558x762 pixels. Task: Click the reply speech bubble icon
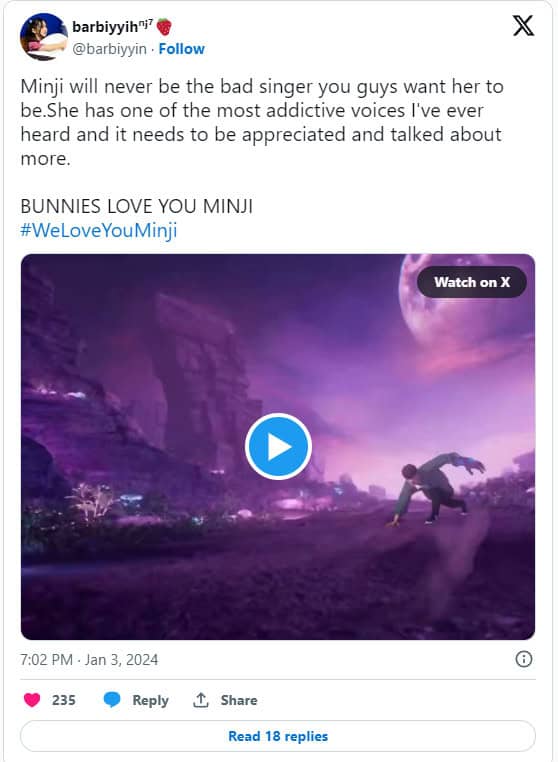(112, 700)
